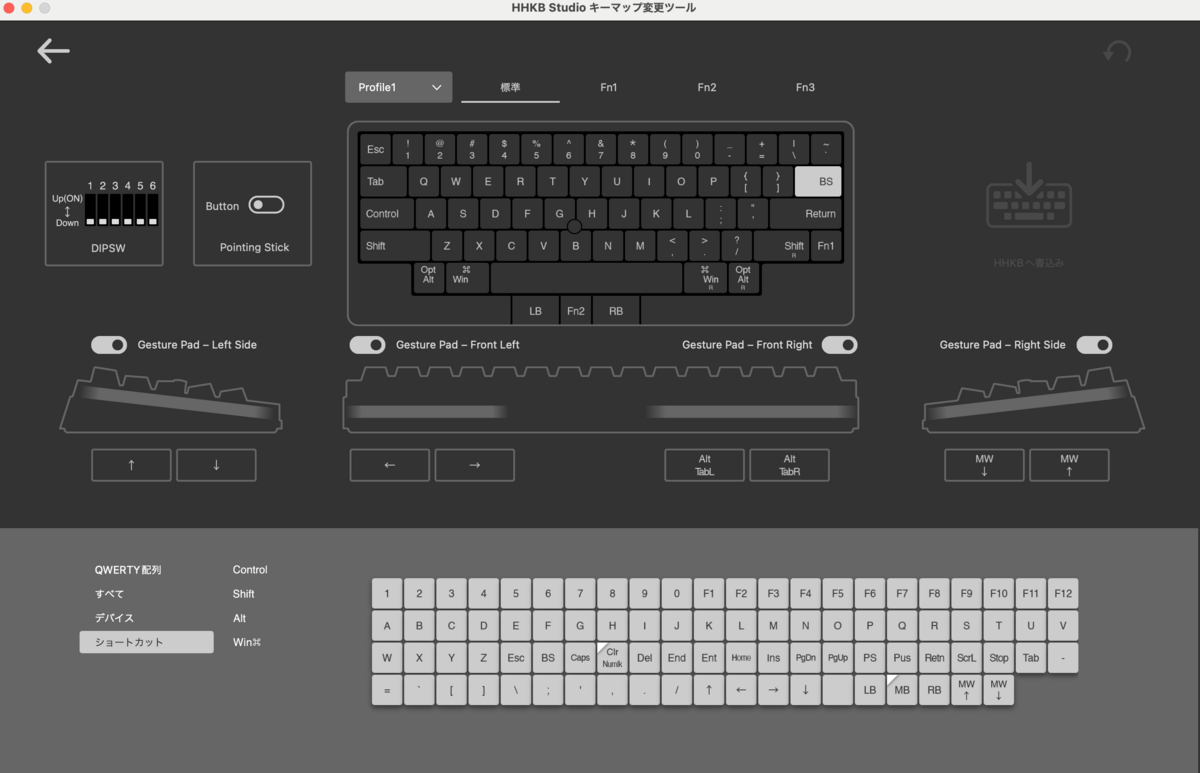This screenshot has height=773, width=1200.
Task: Switch to the Fn2 layer tab
Action: coord(707,87)
